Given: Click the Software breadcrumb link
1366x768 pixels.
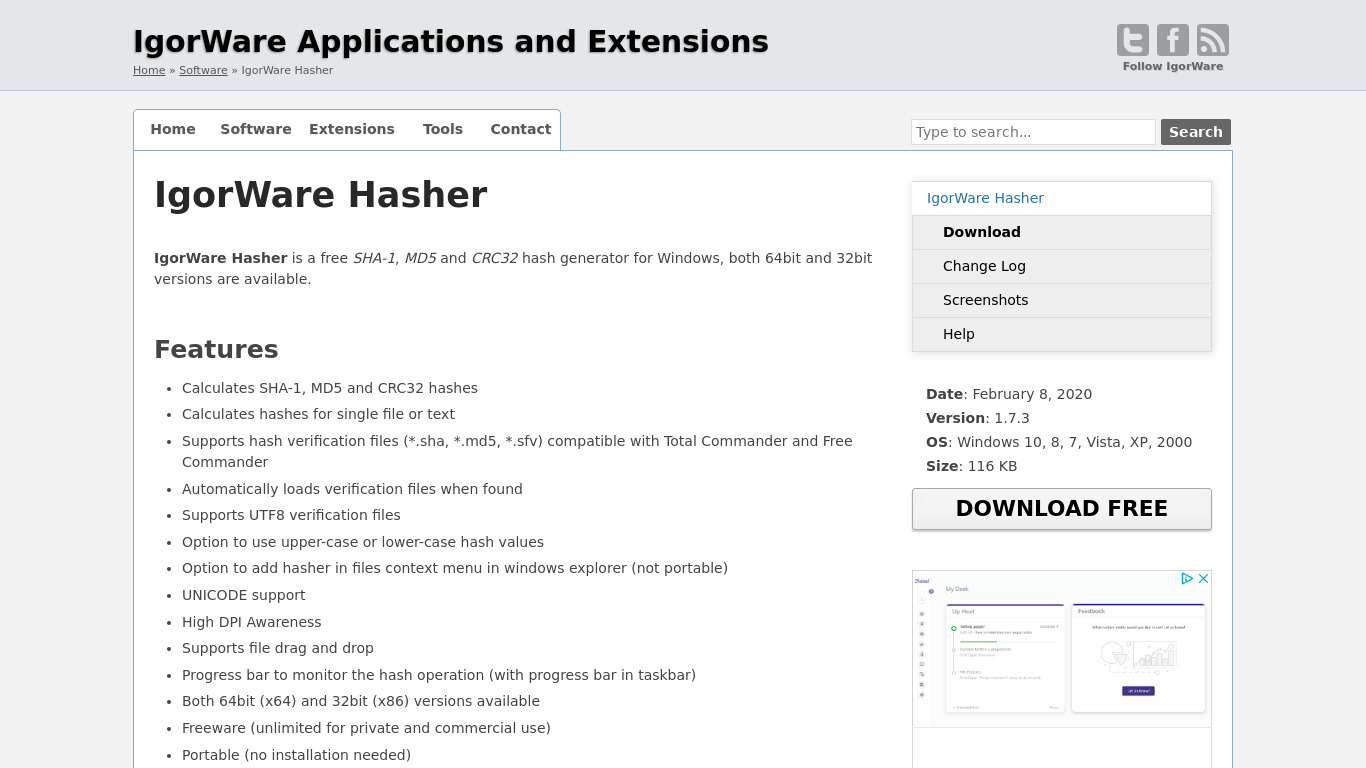Looking at the screenshot, I should pos(203,70).
